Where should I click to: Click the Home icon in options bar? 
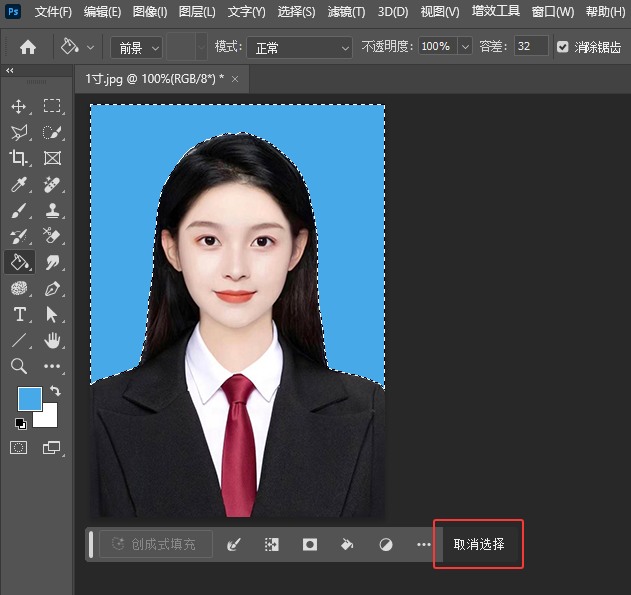[28, 47]
